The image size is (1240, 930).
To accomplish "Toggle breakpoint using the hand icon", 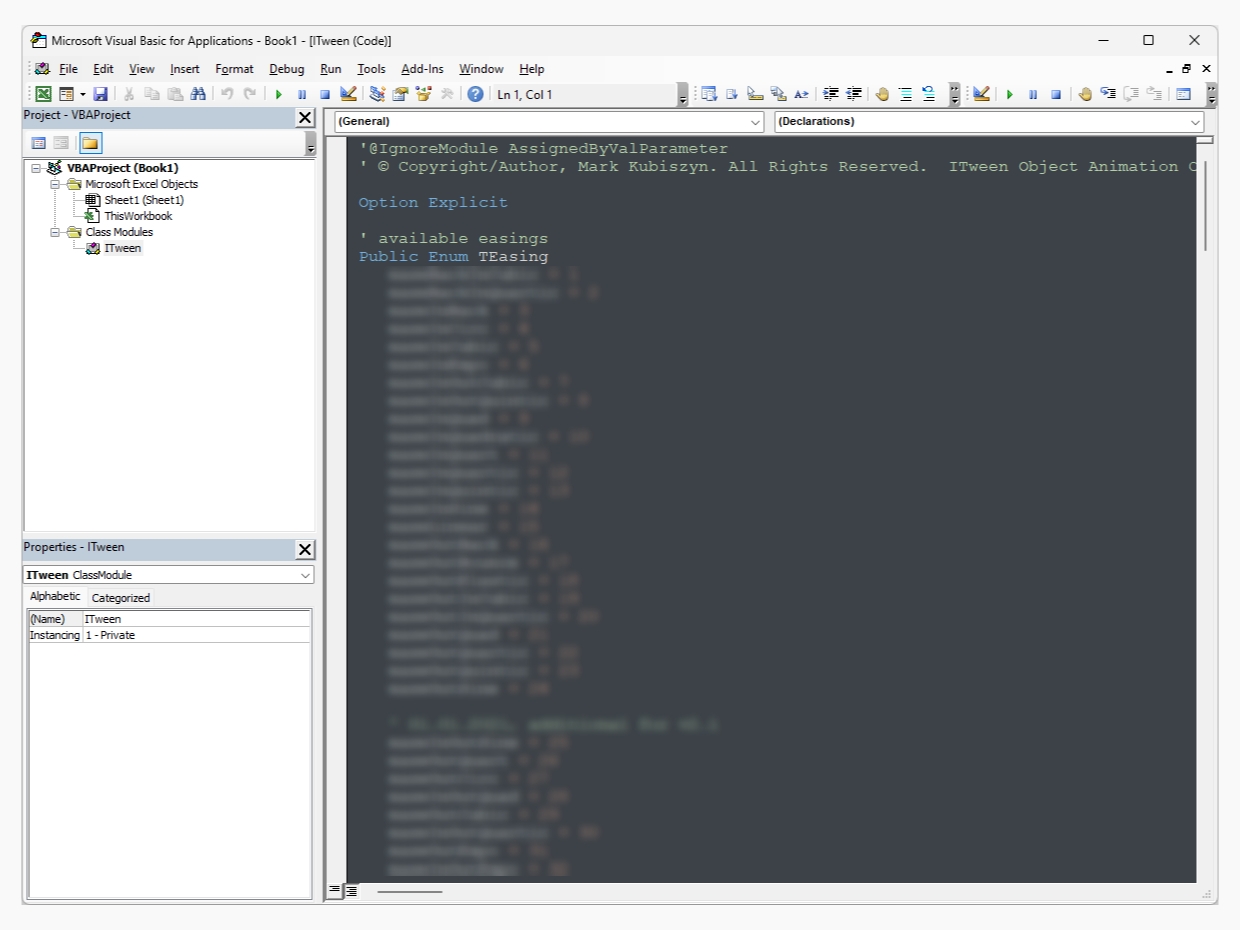I will 881,94.
